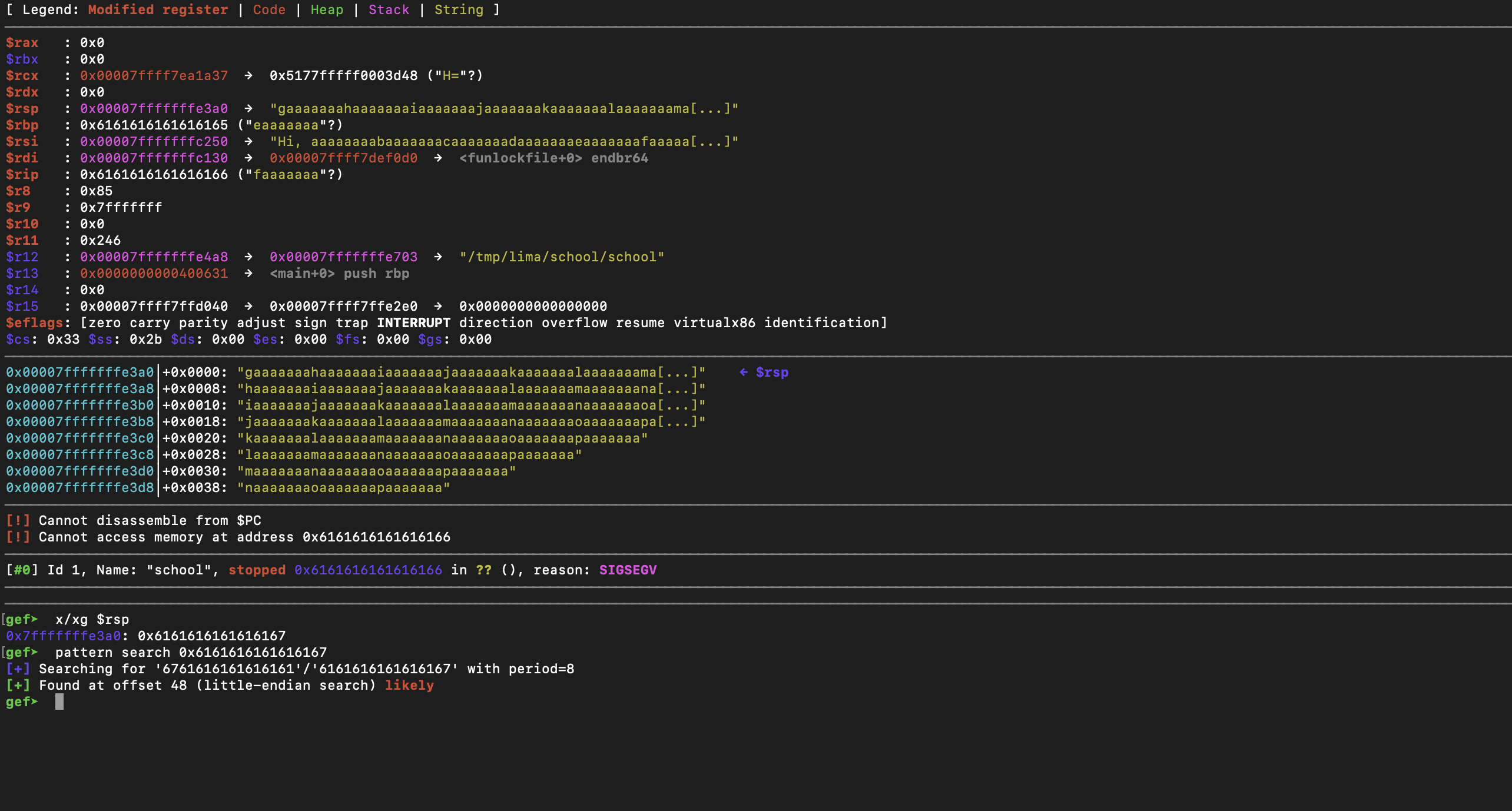Viewport: 1512px width, 811px height.
Task: Click the $rbx register label
Action: point(22,59)
